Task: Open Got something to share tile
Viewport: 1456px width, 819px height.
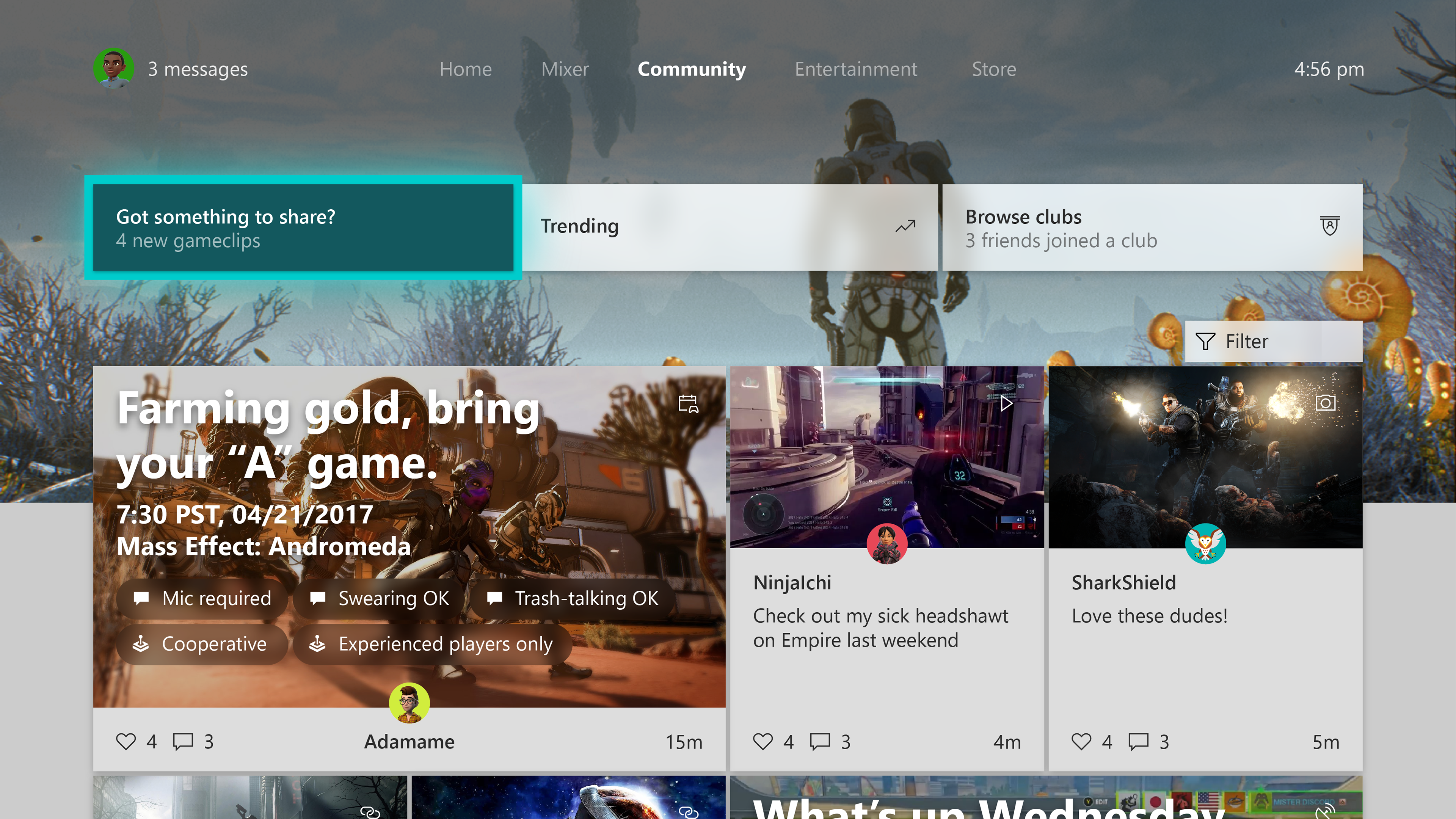Action: pos(303,227)
